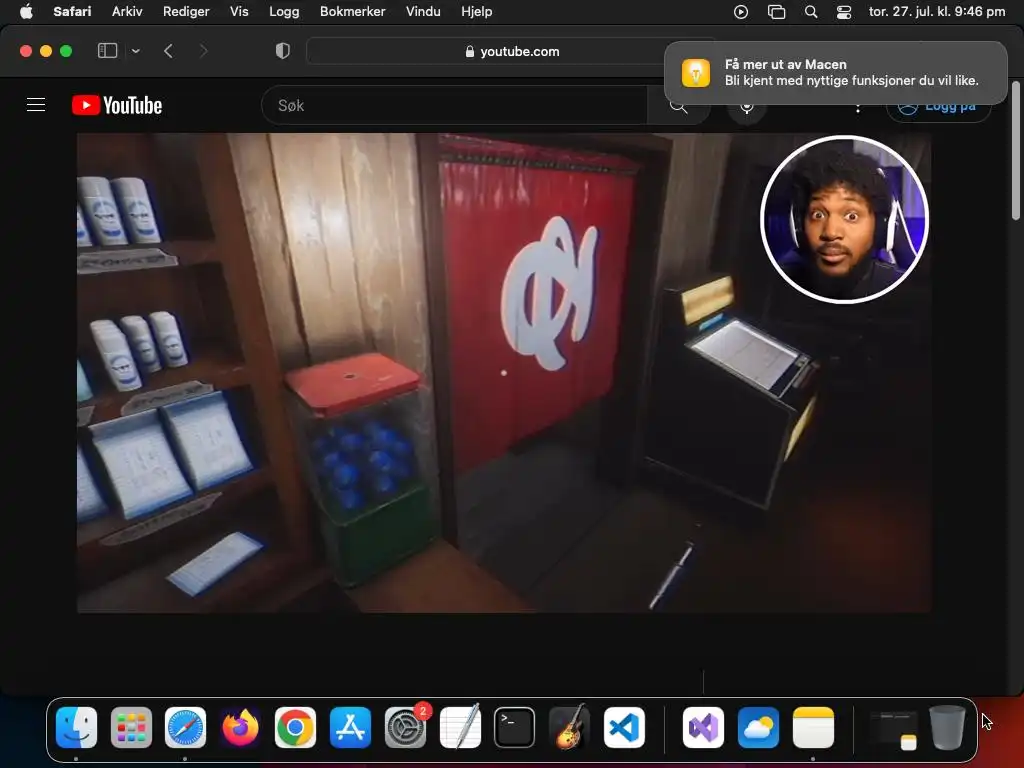The width and height of the screenshot is (1024, 768).
Task: Open the Apple menu
Action: tap(26, 12)
